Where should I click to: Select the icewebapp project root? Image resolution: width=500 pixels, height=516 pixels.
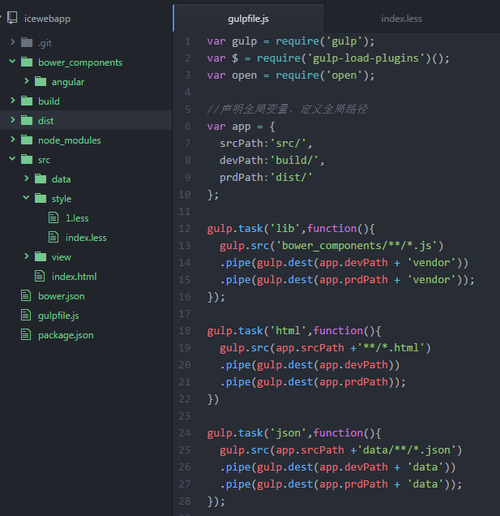tap(47, 18)
